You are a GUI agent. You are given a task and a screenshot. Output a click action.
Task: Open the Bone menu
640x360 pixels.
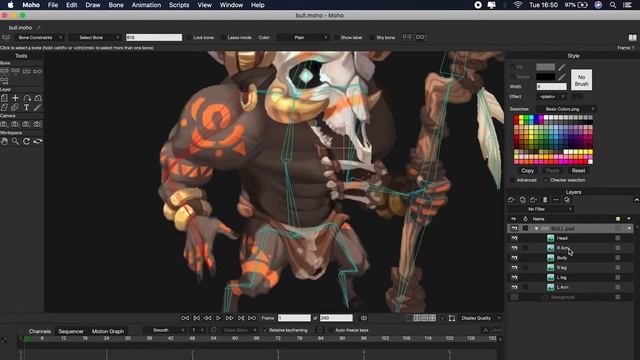pyautogui.click(x=116, y=5)
